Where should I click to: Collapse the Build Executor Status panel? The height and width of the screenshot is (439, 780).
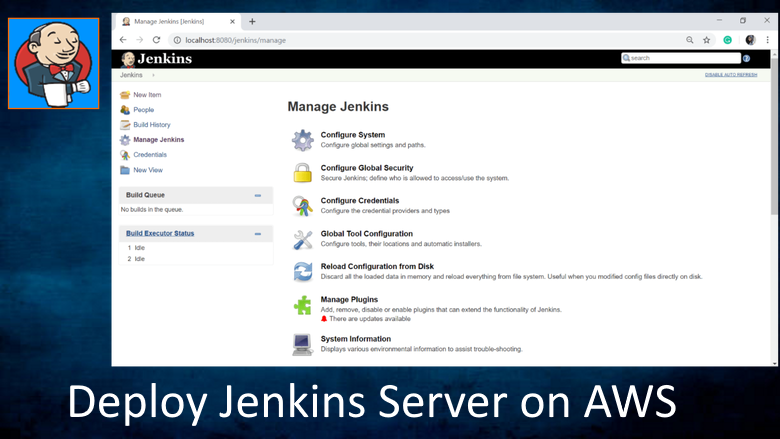[x=258, y=234]
